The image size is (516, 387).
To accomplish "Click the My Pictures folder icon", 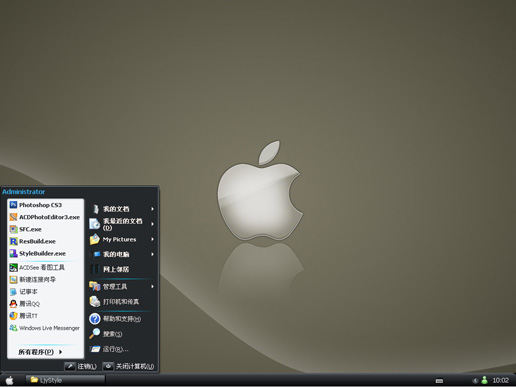I will point(95,239).
